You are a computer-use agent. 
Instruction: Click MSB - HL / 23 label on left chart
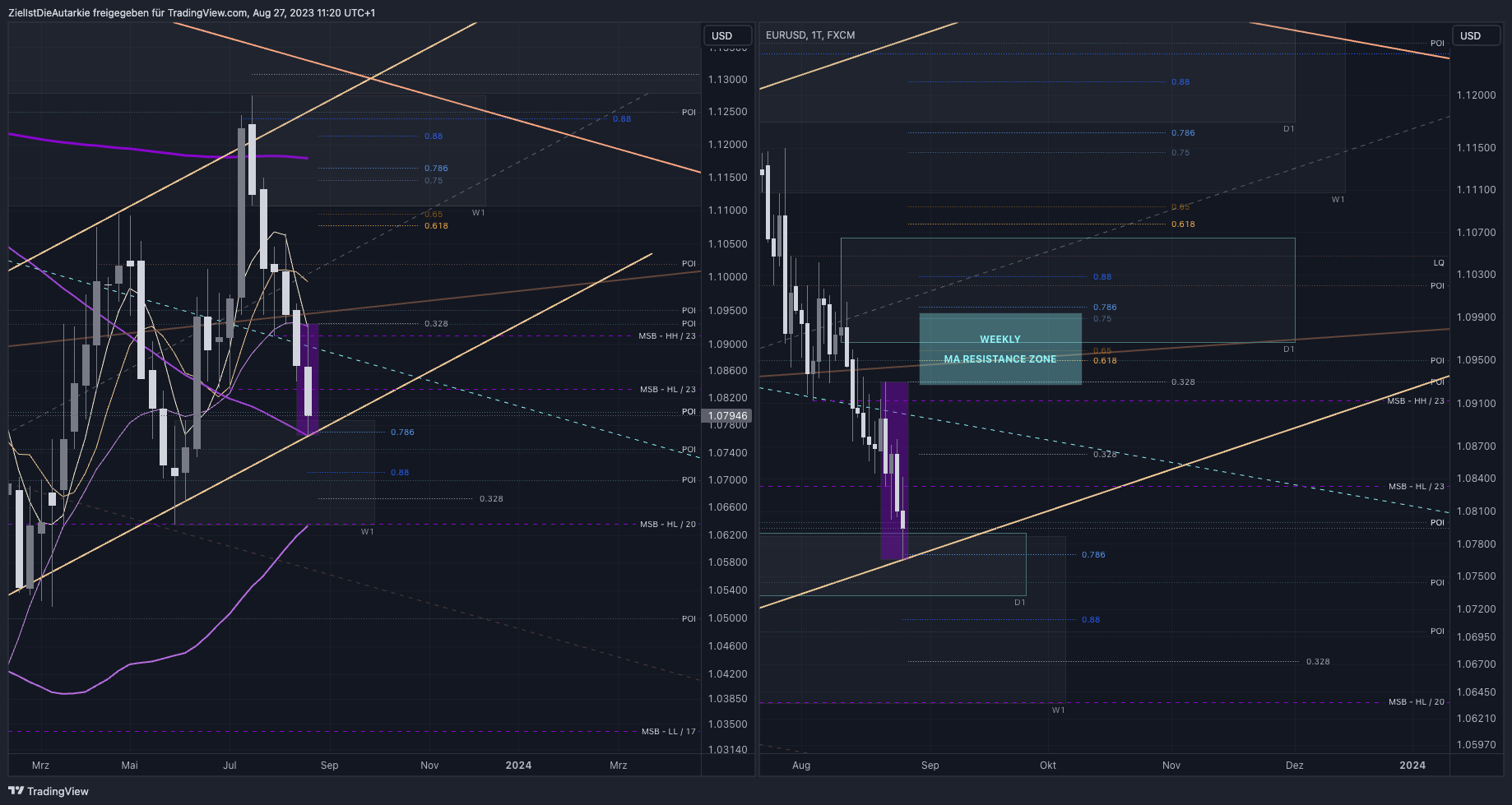(668, 389)
